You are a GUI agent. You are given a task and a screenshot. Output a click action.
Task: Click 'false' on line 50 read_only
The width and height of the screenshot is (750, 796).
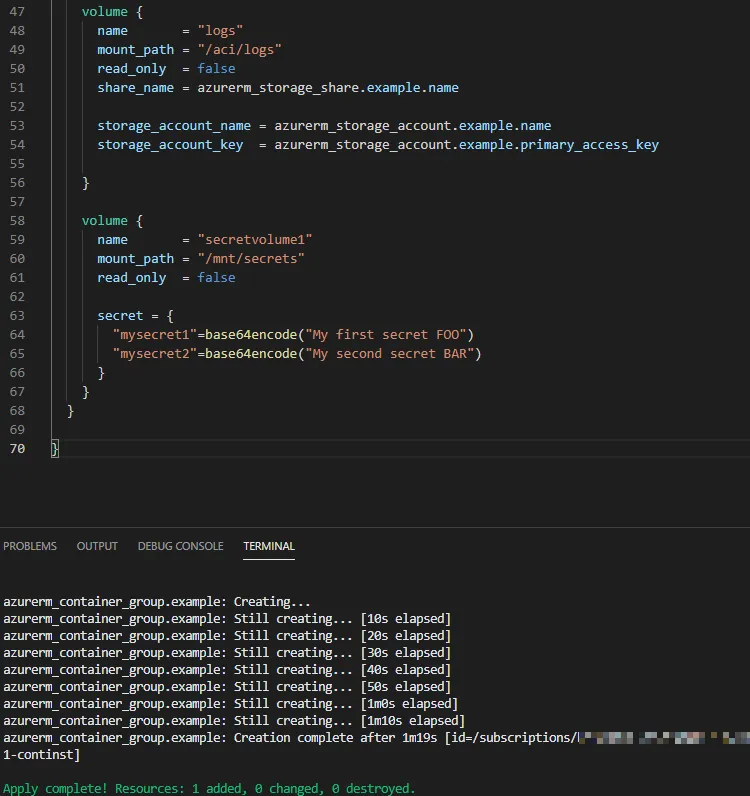click(216, 69)
